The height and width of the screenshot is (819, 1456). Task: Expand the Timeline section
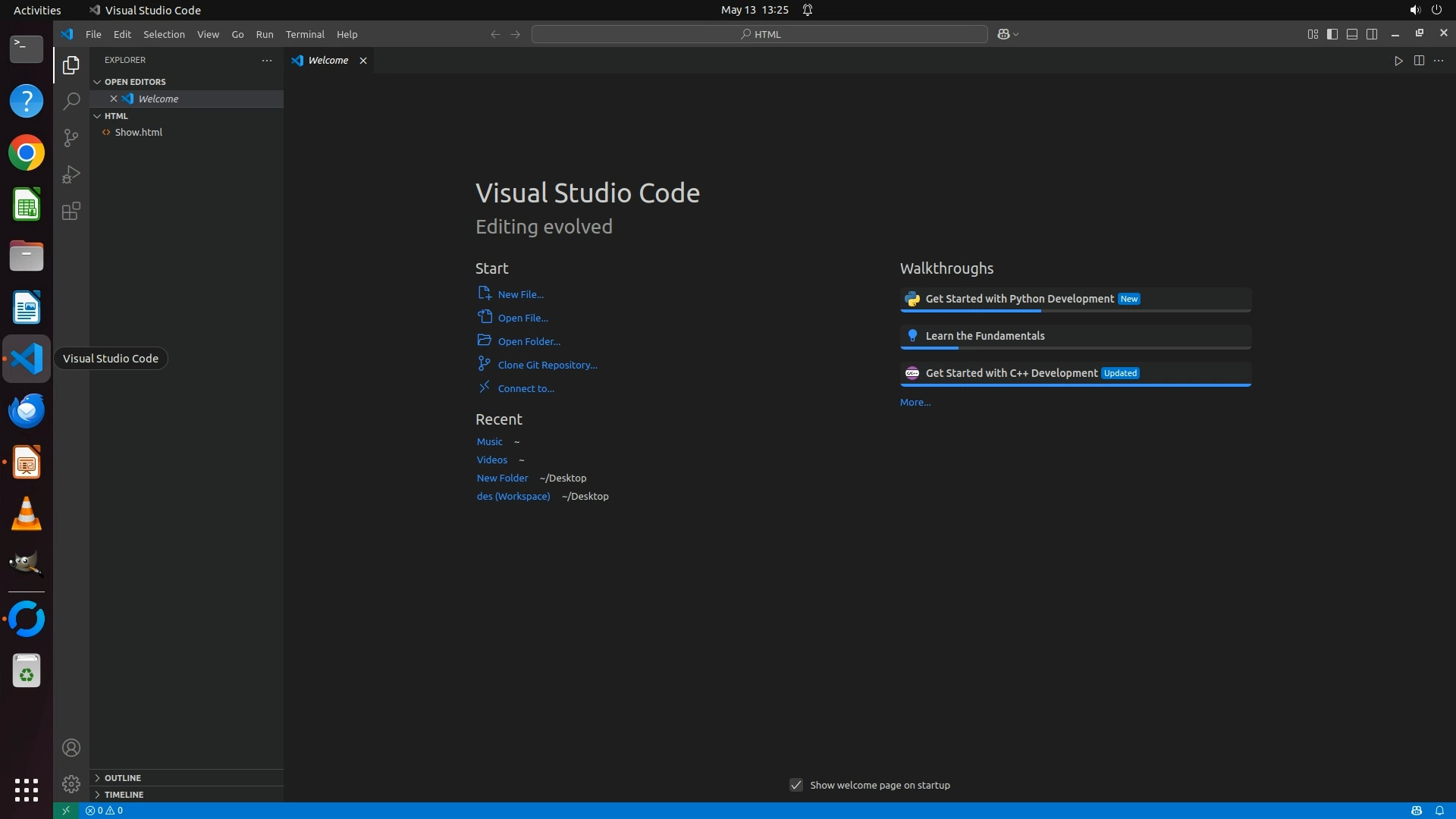point(124,795)
